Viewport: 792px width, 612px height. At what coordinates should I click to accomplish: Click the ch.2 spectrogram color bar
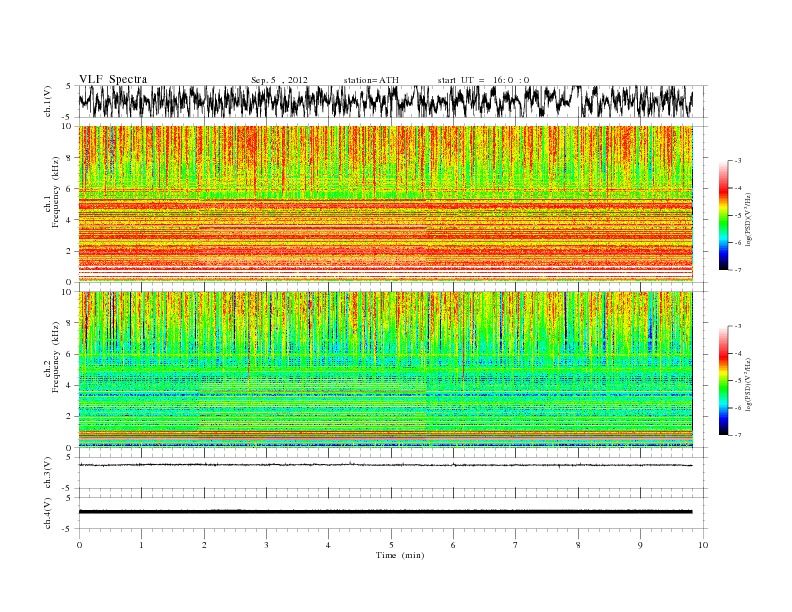(x=723, y=381)
